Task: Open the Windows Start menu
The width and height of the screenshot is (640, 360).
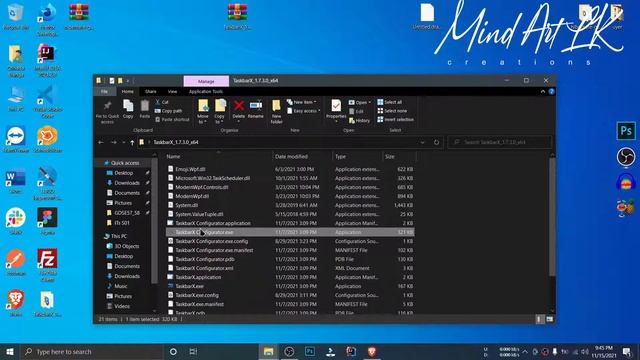Action: (x=10, y=351)
